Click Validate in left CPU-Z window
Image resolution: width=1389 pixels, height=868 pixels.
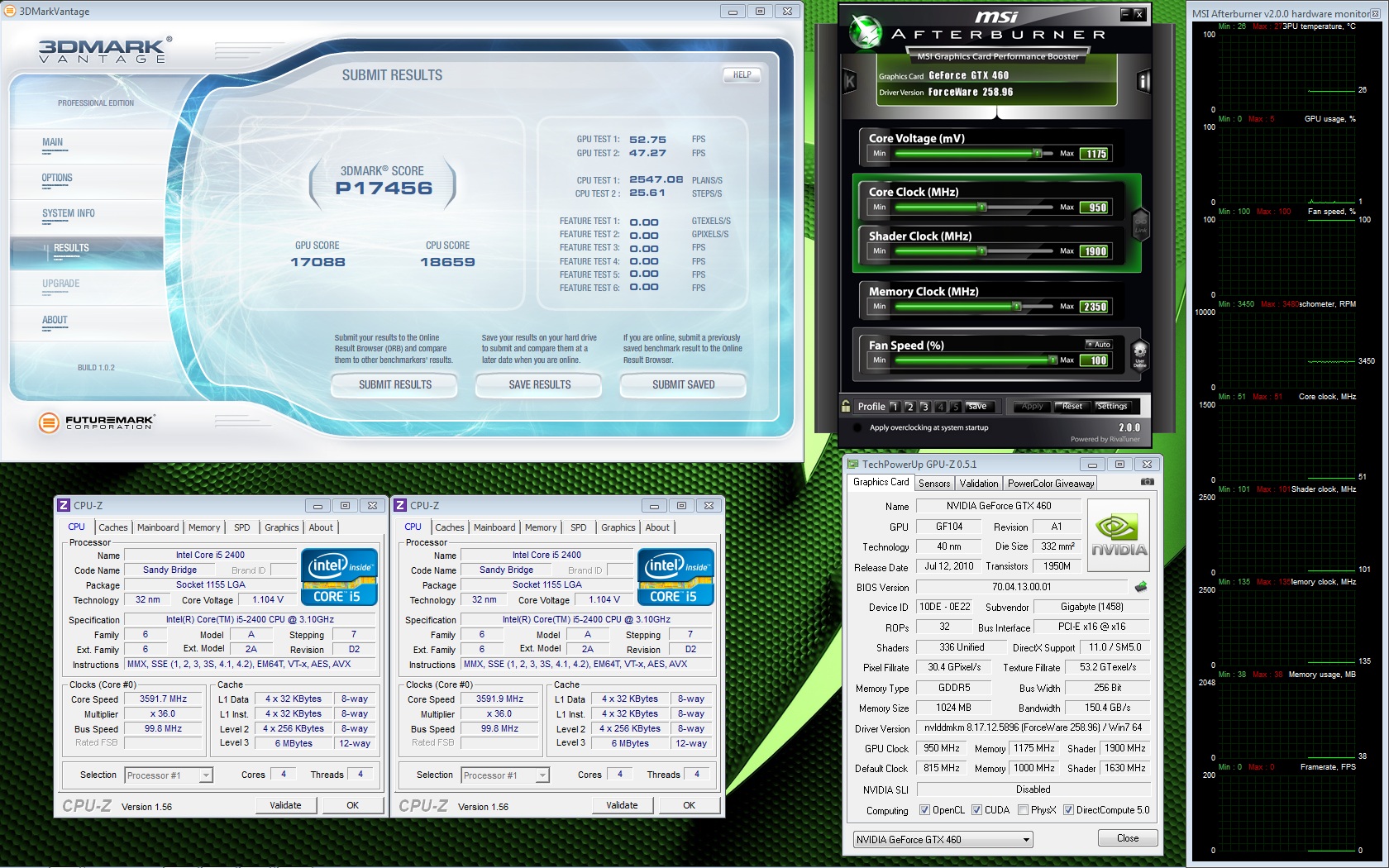285,805
